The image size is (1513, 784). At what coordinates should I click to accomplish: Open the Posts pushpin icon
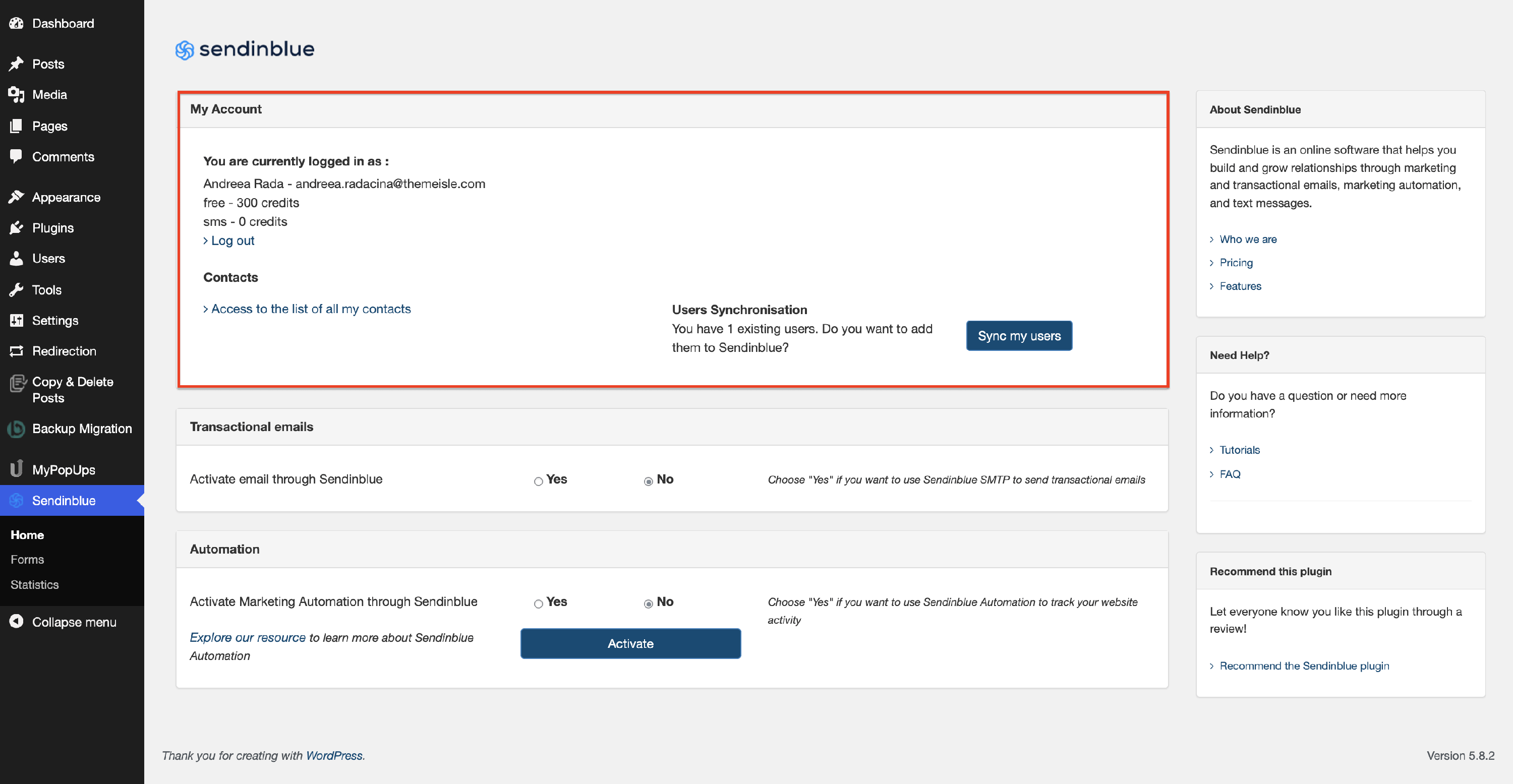(17, 64)
